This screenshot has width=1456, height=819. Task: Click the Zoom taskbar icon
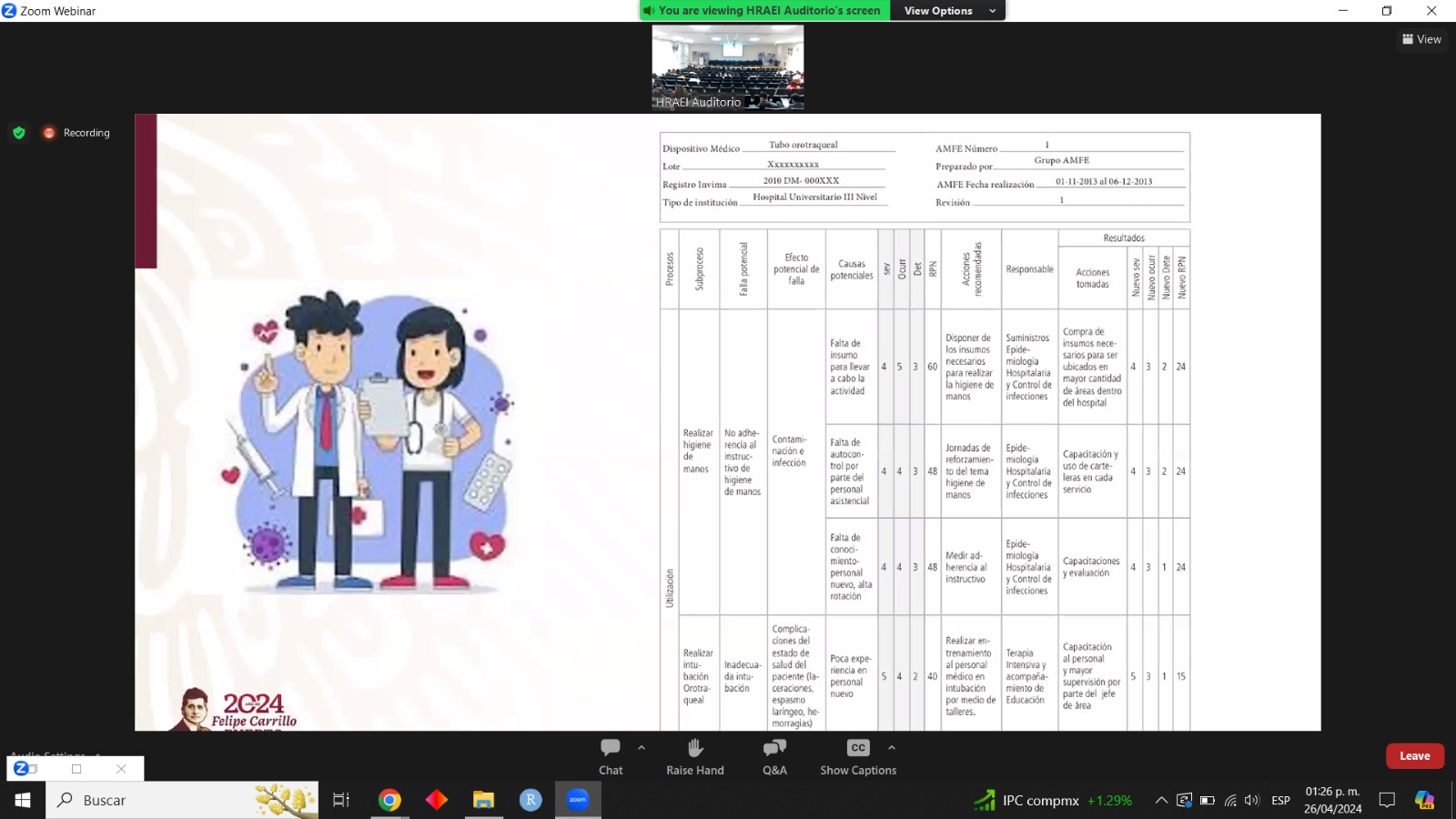578,800
